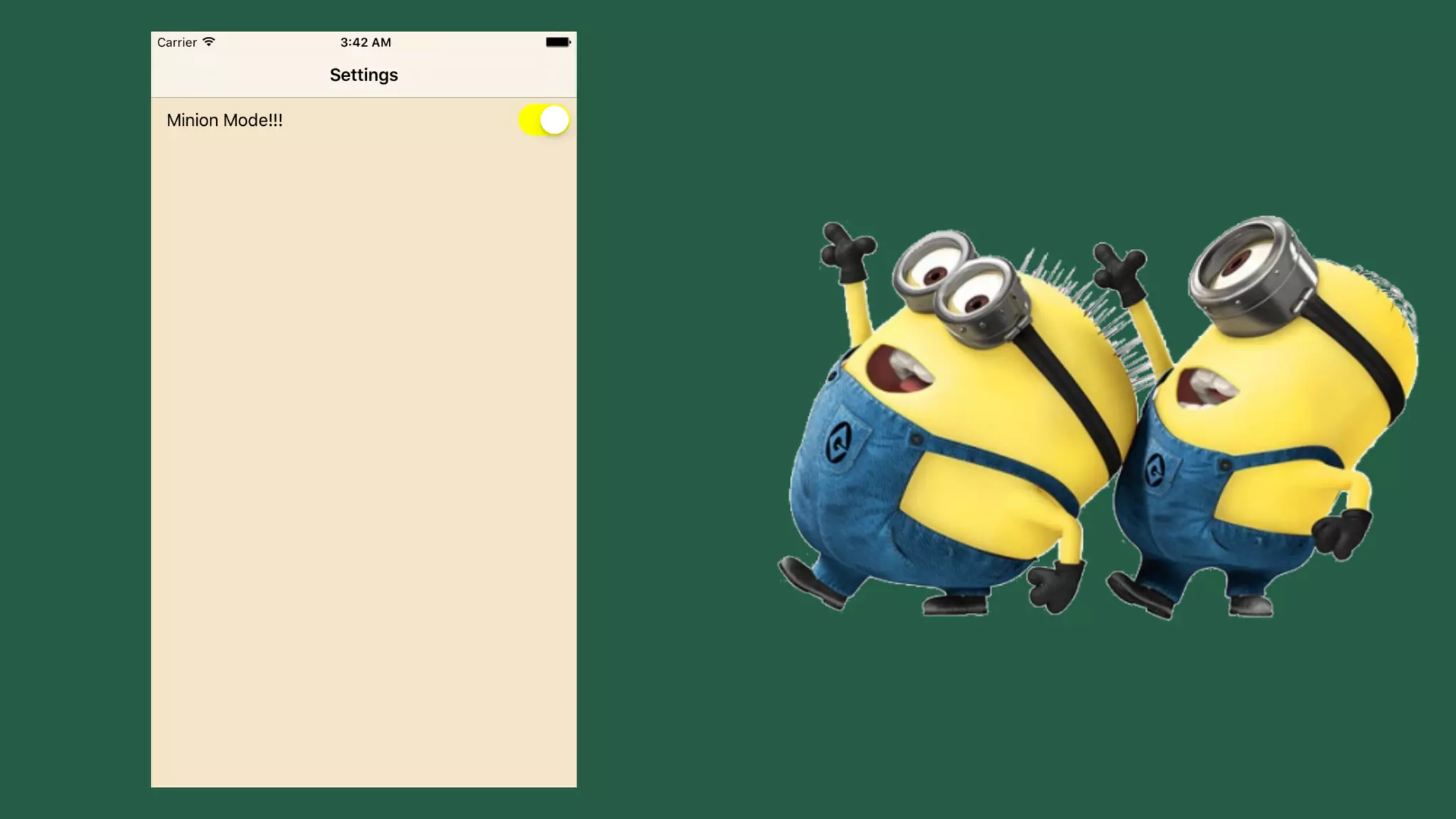Click the Settings navigation title
Screen dimensions: 1456x819
[x=363, y=75]
